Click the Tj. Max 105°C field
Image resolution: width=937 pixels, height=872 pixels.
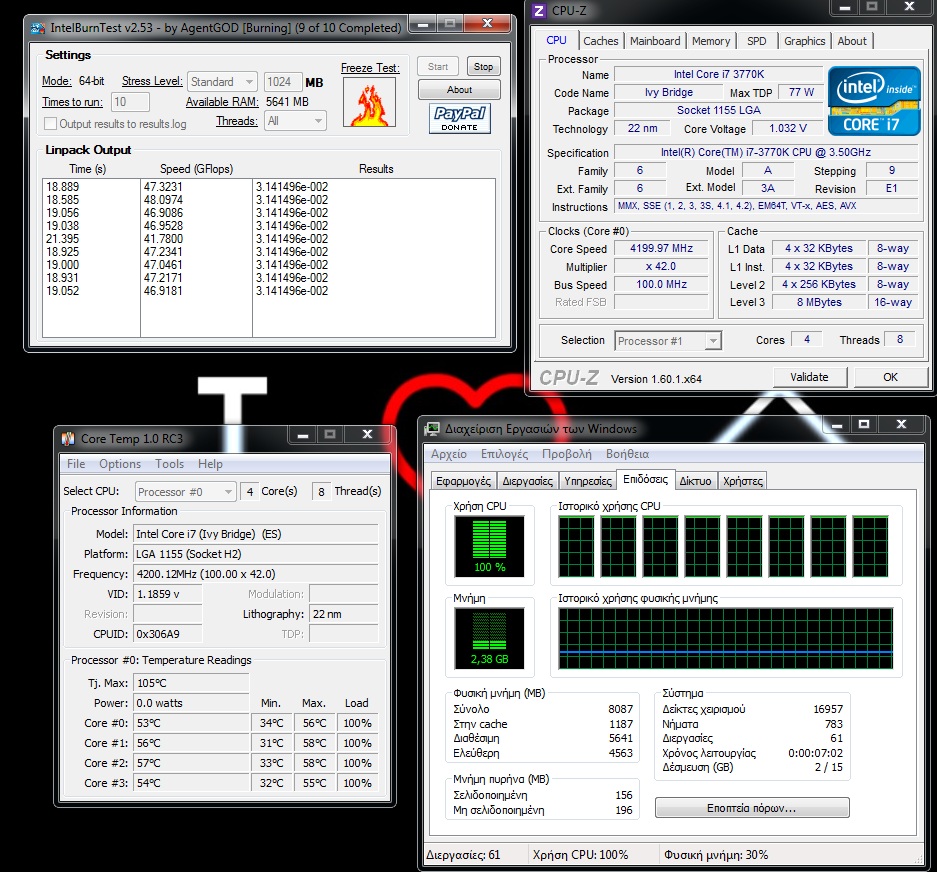(x=191, y=683)
